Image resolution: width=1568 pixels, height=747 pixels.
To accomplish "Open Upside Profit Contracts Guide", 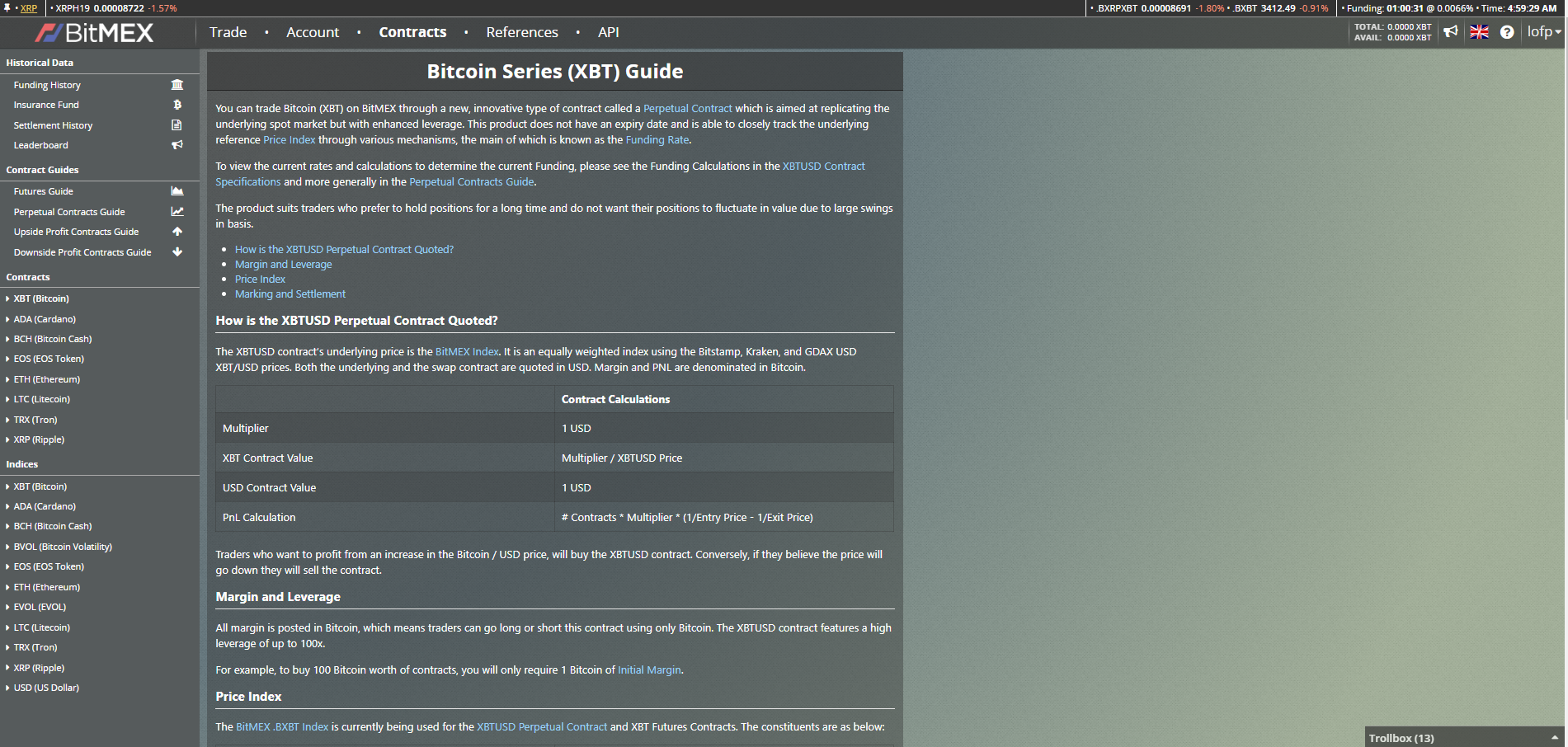I will [x=76, y=232].
